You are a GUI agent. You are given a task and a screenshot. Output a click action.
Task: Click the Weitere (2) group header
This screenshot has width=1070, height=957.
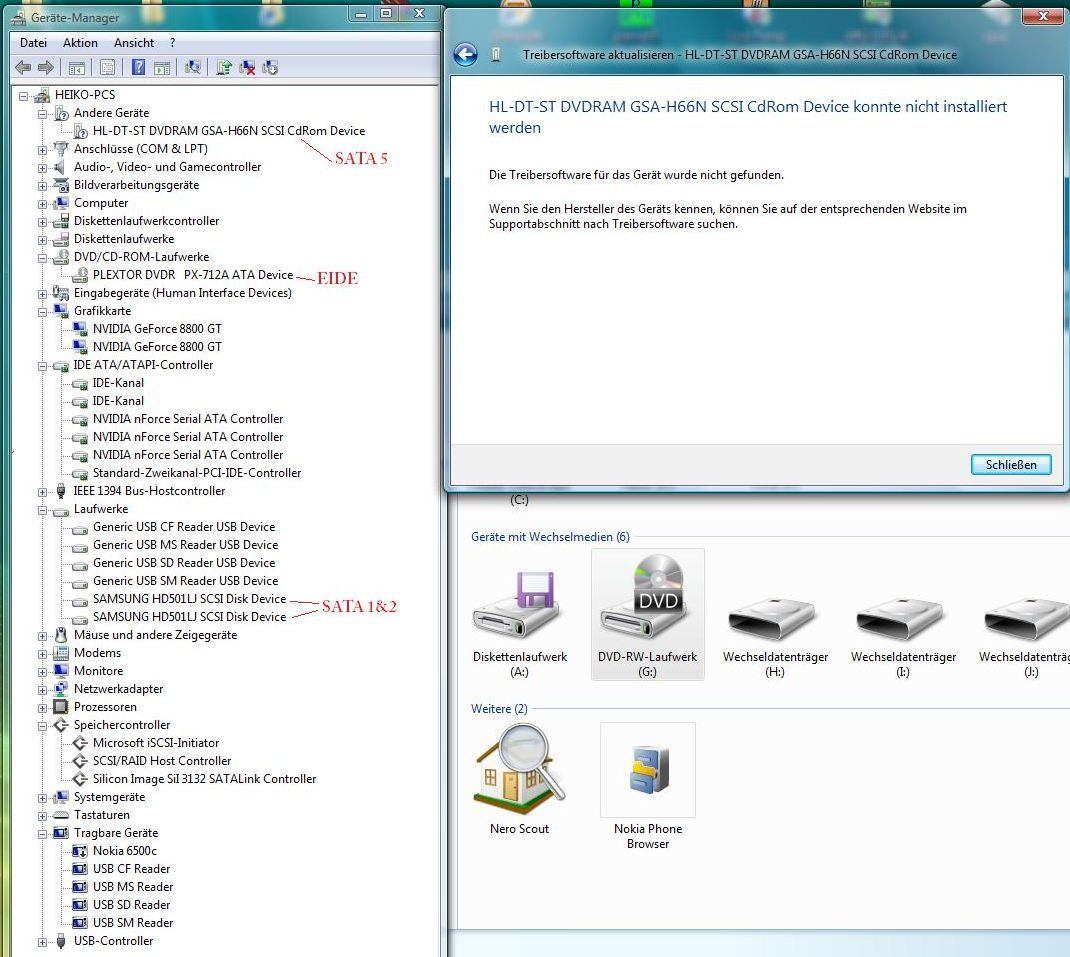(499, 709)
